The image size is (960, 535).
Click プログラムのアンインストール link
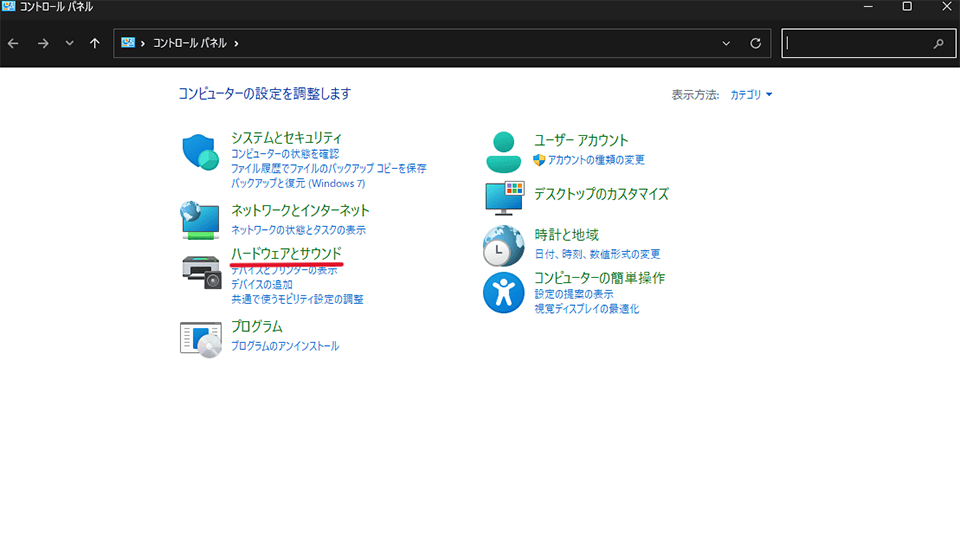click(285, 346)
